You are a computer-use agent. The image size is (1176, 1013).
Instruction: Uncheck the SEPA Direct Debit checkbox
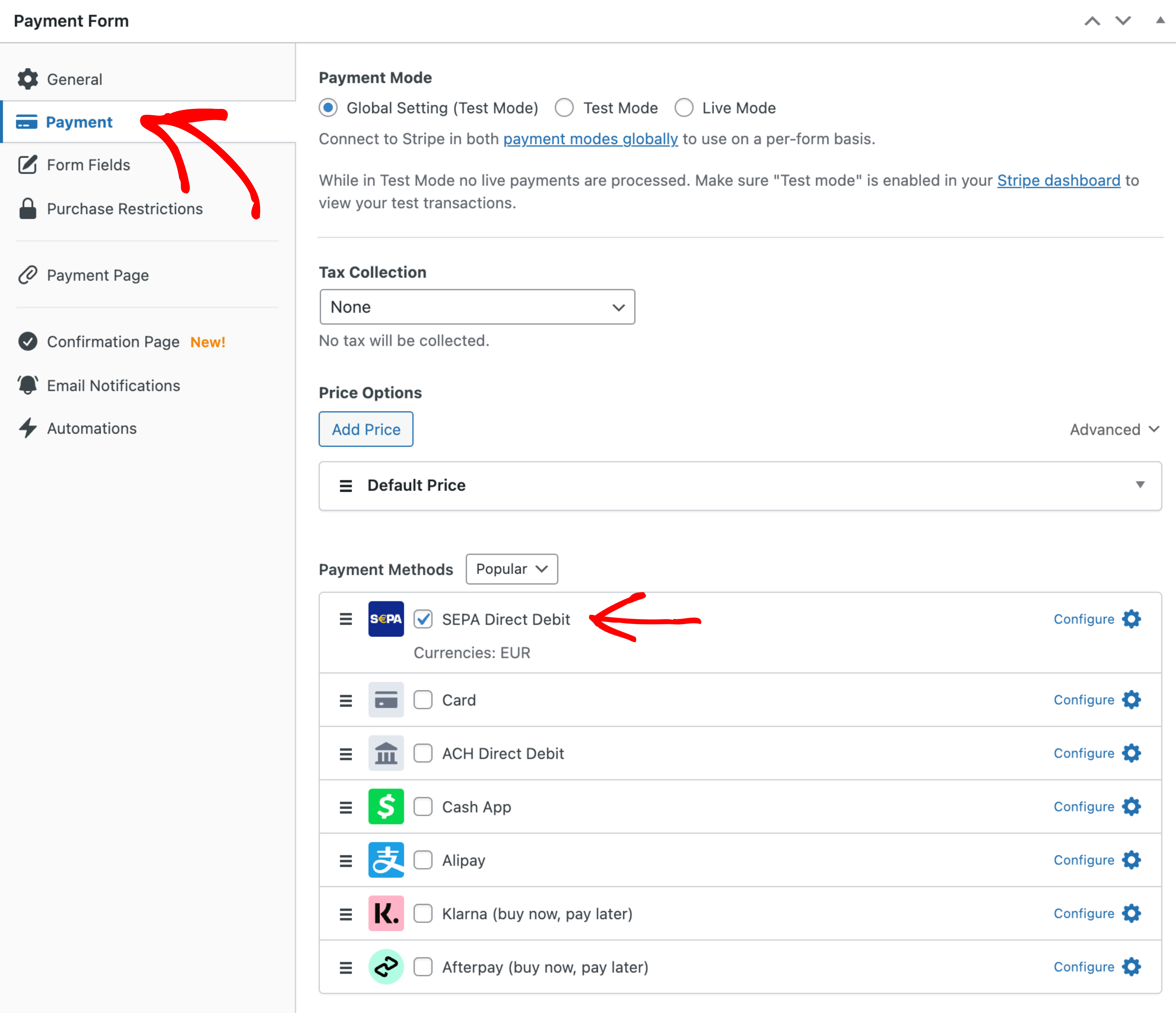click(423, 619)
